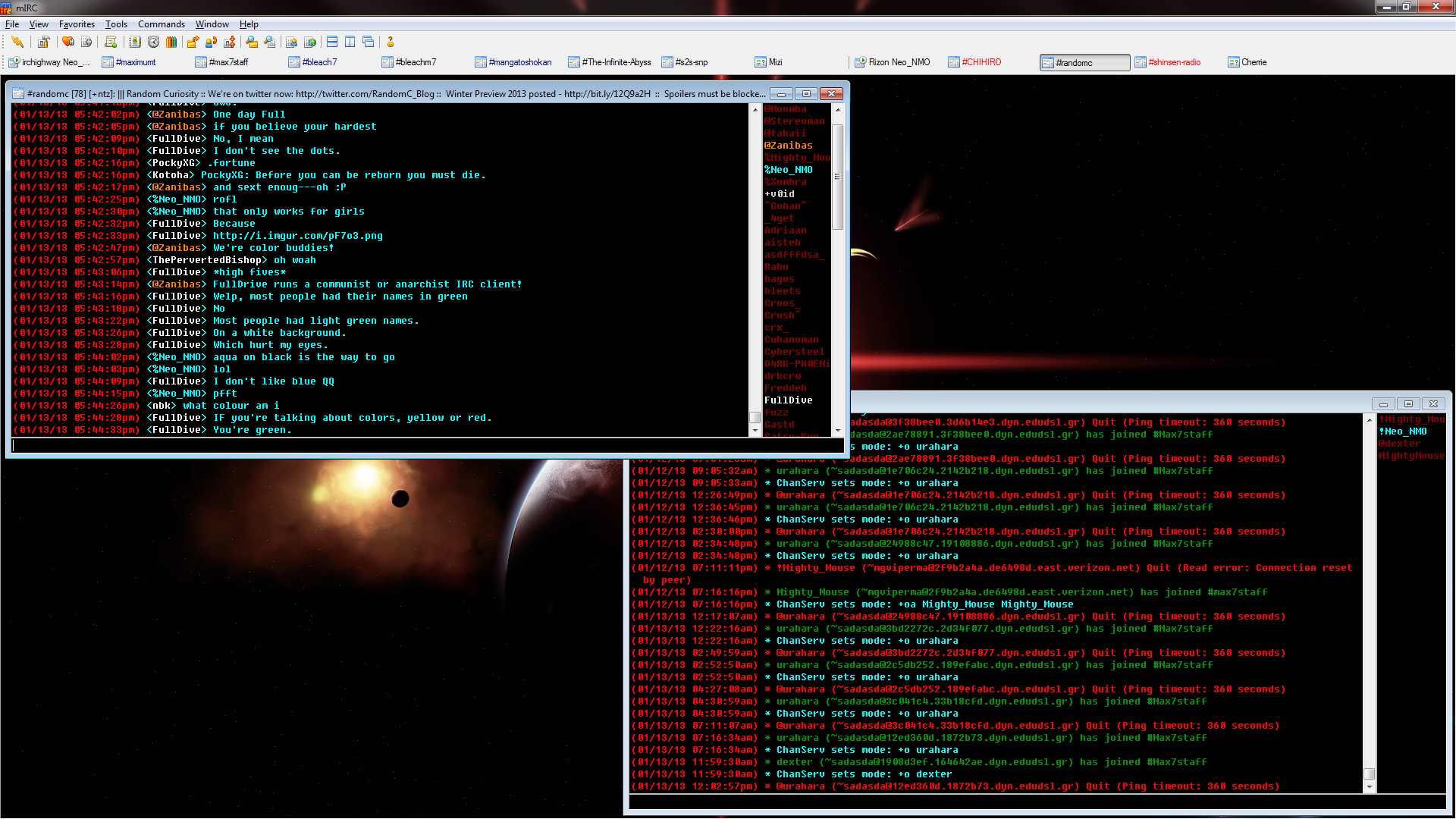The height and width of the screenshot is (819, 1456).
Task: Open the Scripts Editor scroll icon
Action: [x=111, y=42]
